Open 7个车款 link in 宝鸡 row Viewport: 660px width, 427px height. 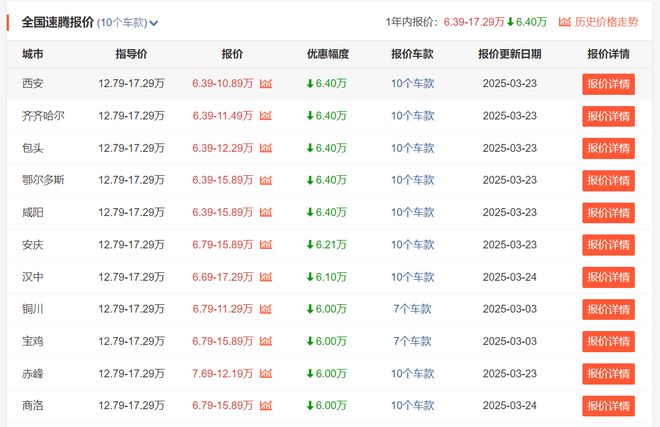point(412,341)
